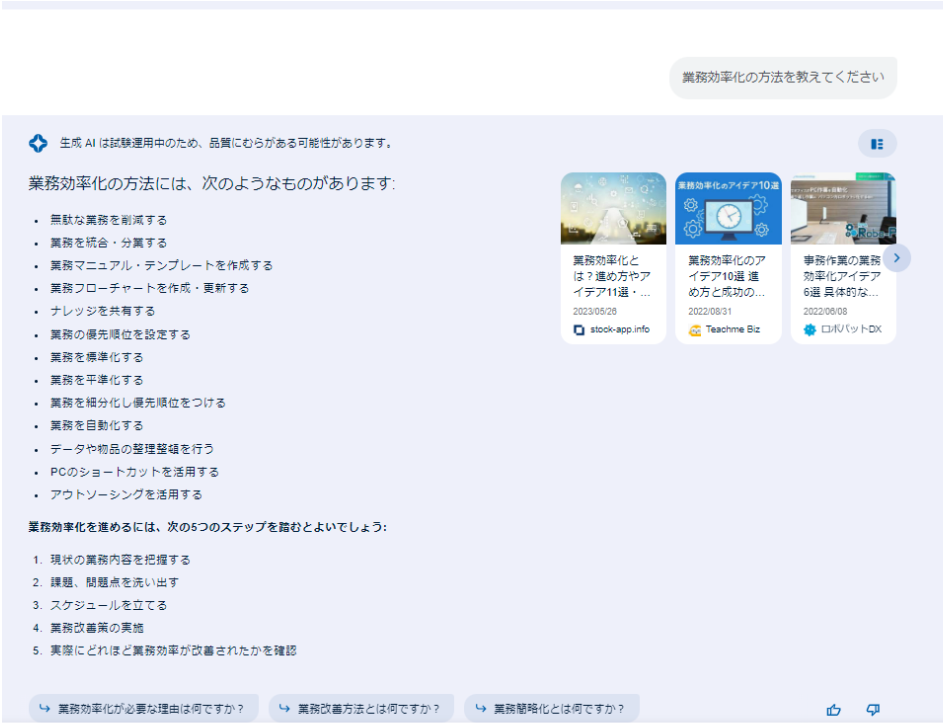Click arrow icon on 業務簡略化とは何ですか chip
The width and height of the screenshot is (943, 724).
pos(479,709)
